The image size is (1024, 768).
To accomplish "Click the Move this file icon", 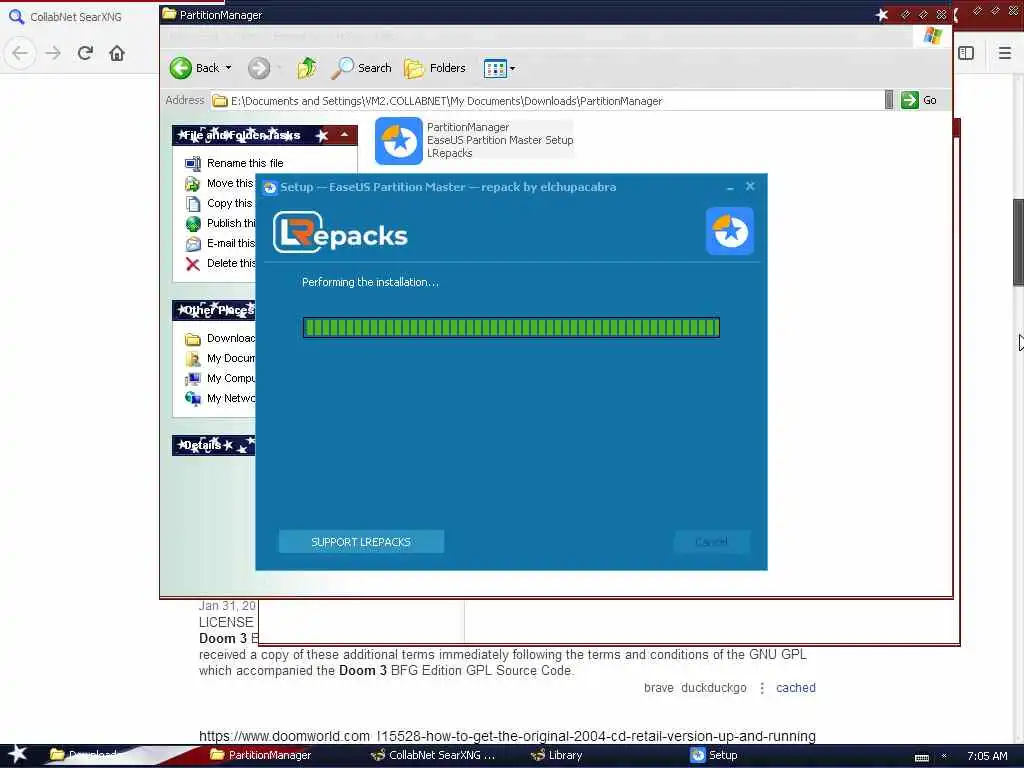I will pos(193,184).
